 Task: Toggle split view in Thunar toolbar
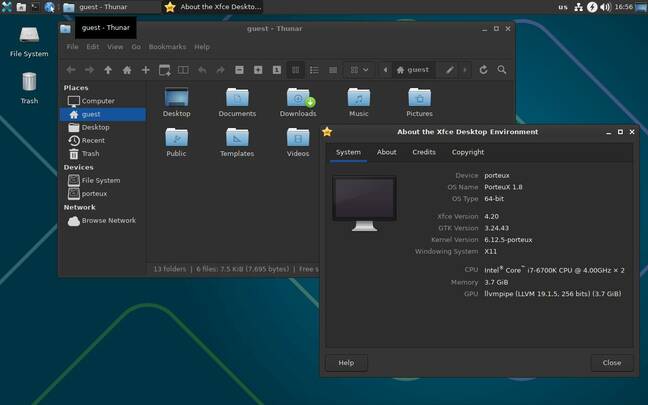tap(183, 70)
